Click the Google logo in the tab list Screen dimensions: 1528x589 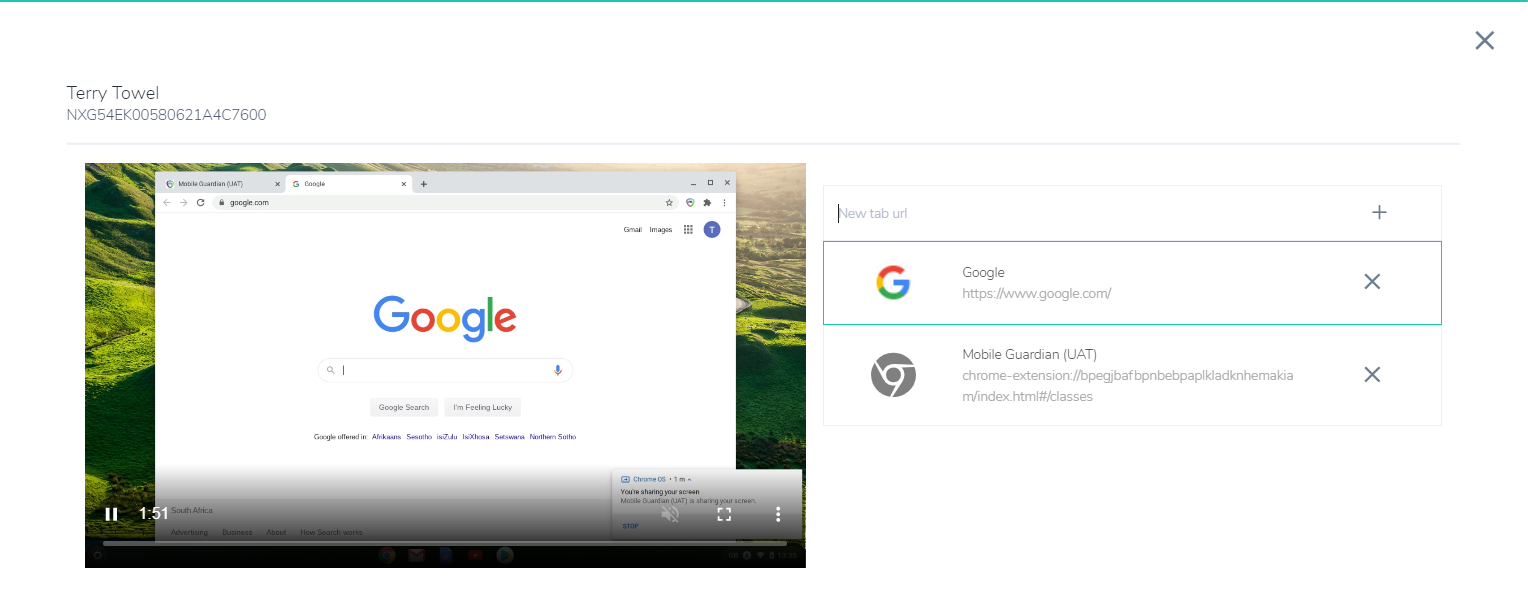pyautogui.click(x=893, y=283)
